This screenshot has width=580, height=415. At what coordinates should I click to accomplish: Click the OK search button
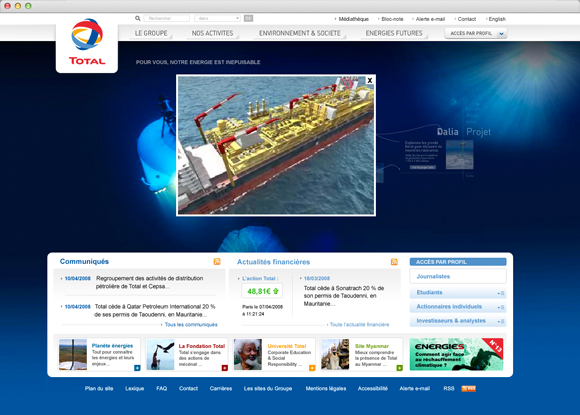click(249, 18)
